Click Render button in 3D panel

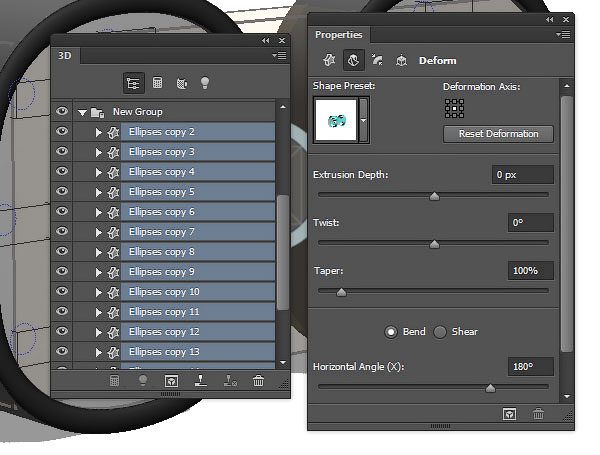tap(171, 381)
